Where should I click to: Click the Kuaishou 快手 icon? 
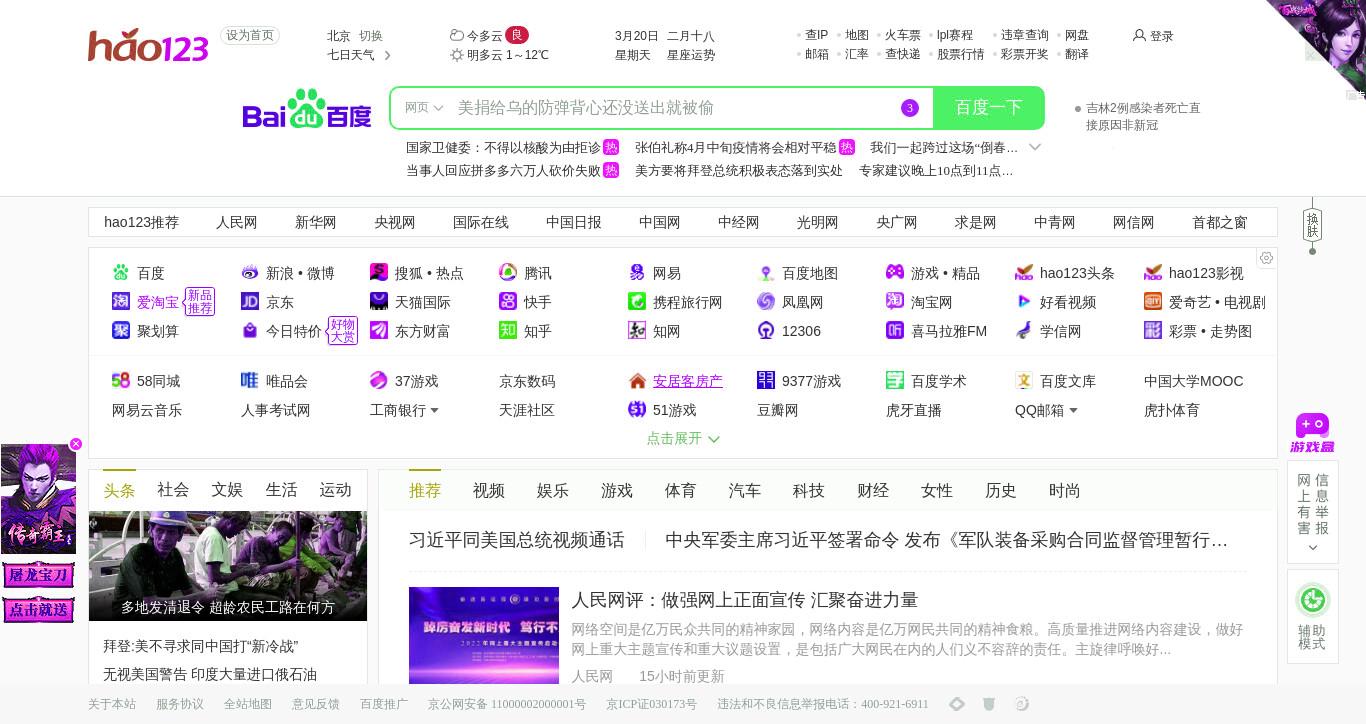pos(508,302)
